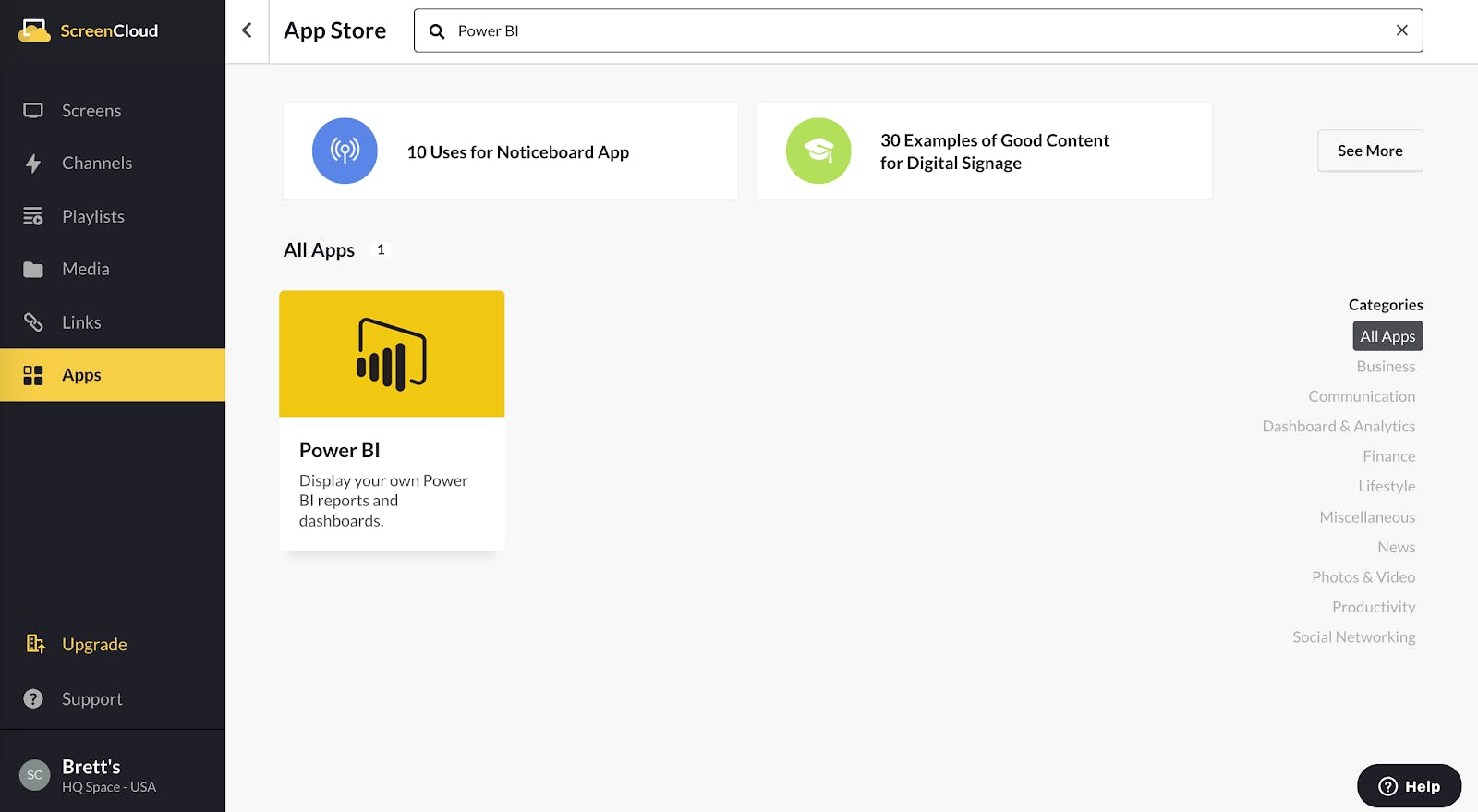
Task: Click the Power BI logo thumbnail
Action: pos(392,354)
